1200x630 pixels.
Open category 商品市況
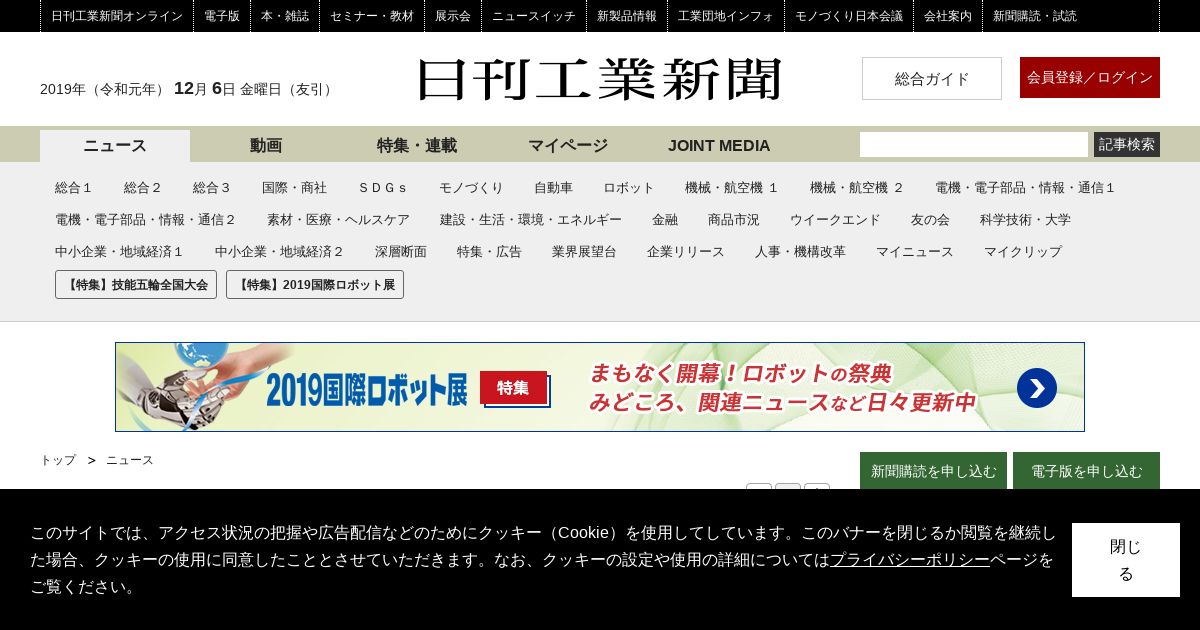(734, 220)
